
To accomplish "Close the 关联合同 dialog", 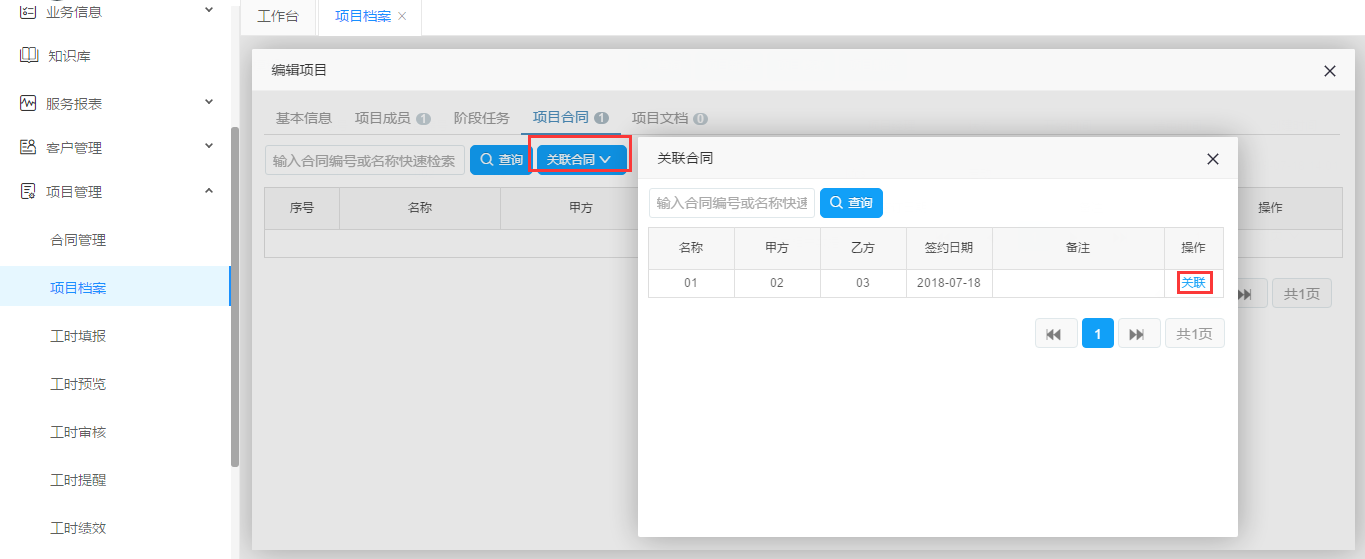I will [x=1213, y=159].
